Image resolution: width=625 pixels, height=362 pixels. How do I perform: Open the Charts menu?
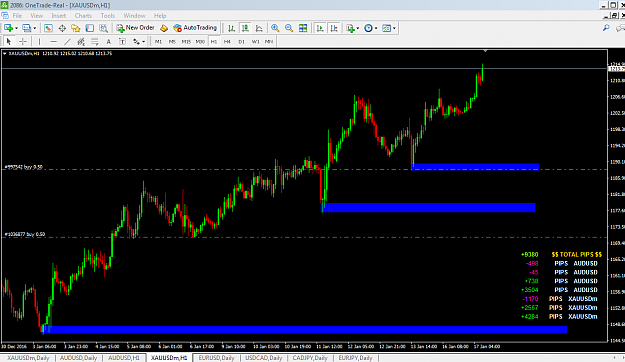(83, 16)
